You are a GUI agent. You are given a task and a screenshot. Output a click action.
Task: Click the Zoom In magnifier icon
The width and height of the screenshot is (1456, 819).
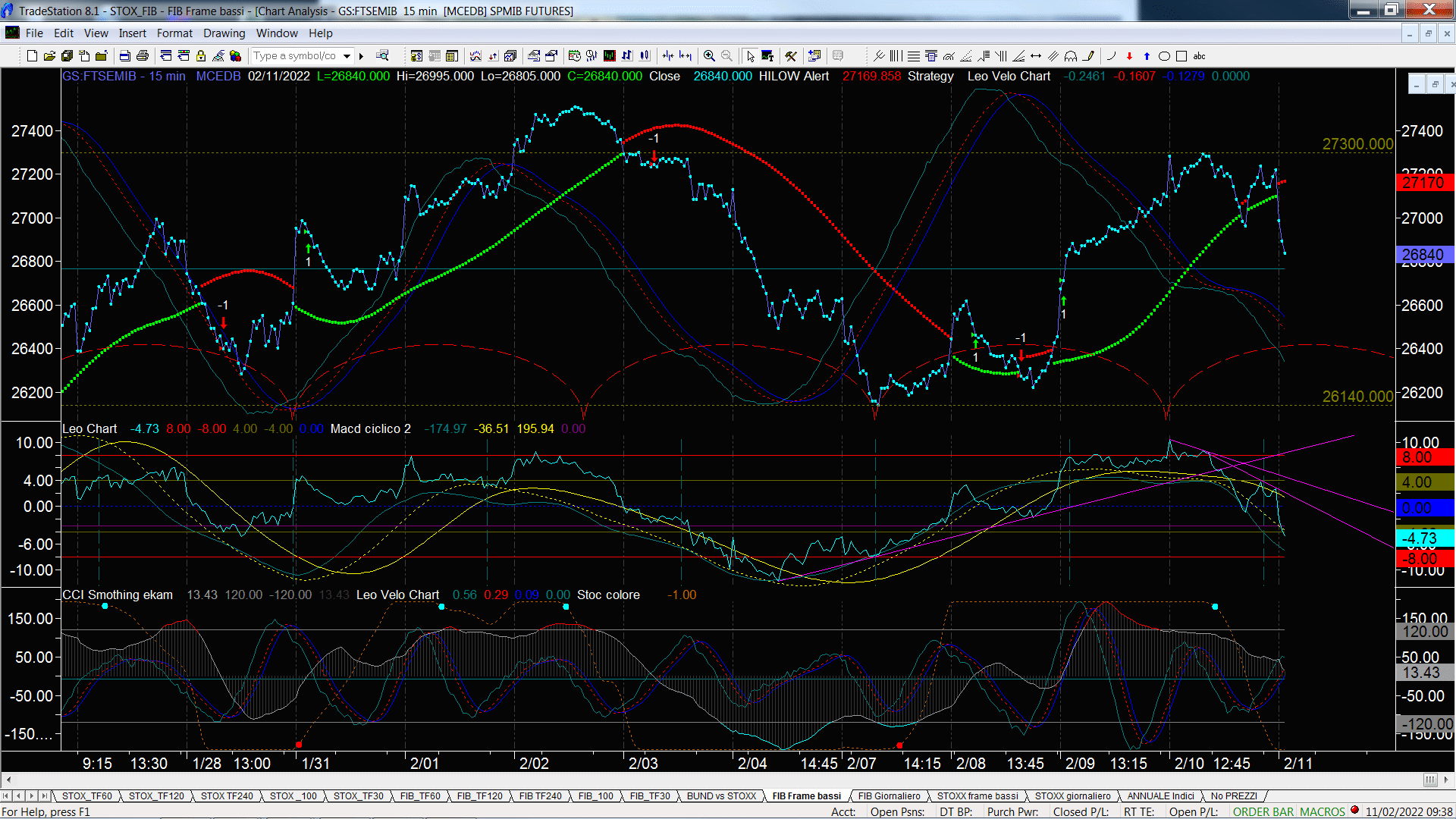pos(709,56)
